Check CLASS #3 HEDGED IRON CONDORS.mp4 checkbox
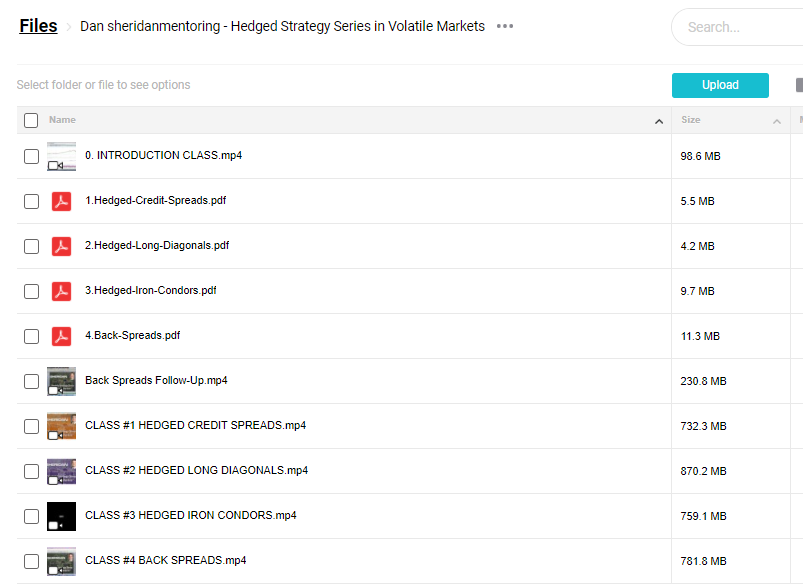803x584 pixels. (x=31, y=516)
